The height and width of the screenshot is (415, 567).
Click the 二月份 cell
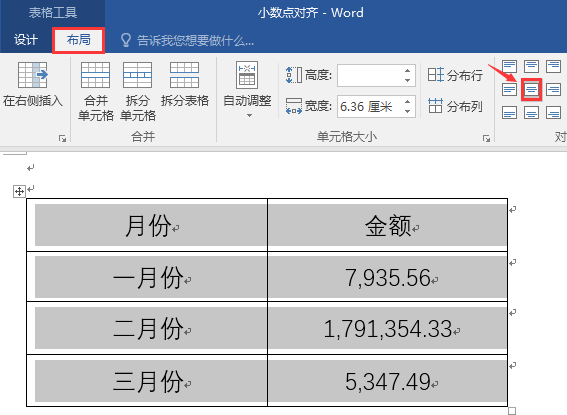[147, 328]
